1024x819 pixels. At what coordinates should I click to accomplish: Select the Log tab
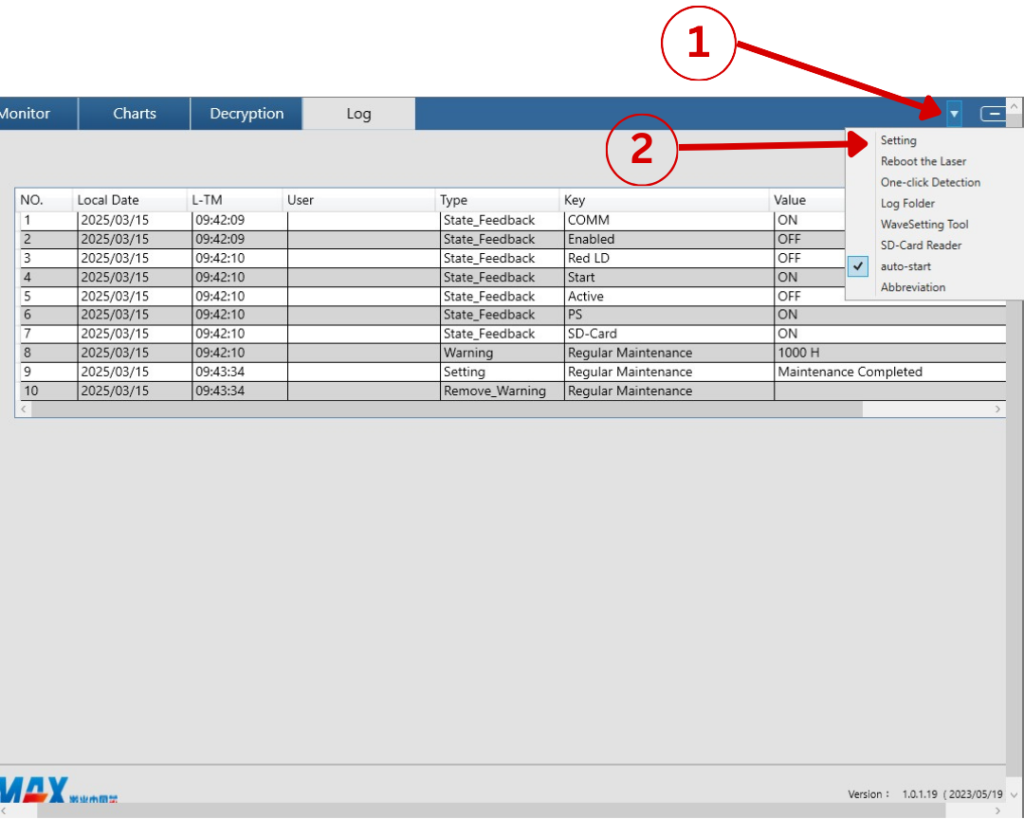[358, 113]
